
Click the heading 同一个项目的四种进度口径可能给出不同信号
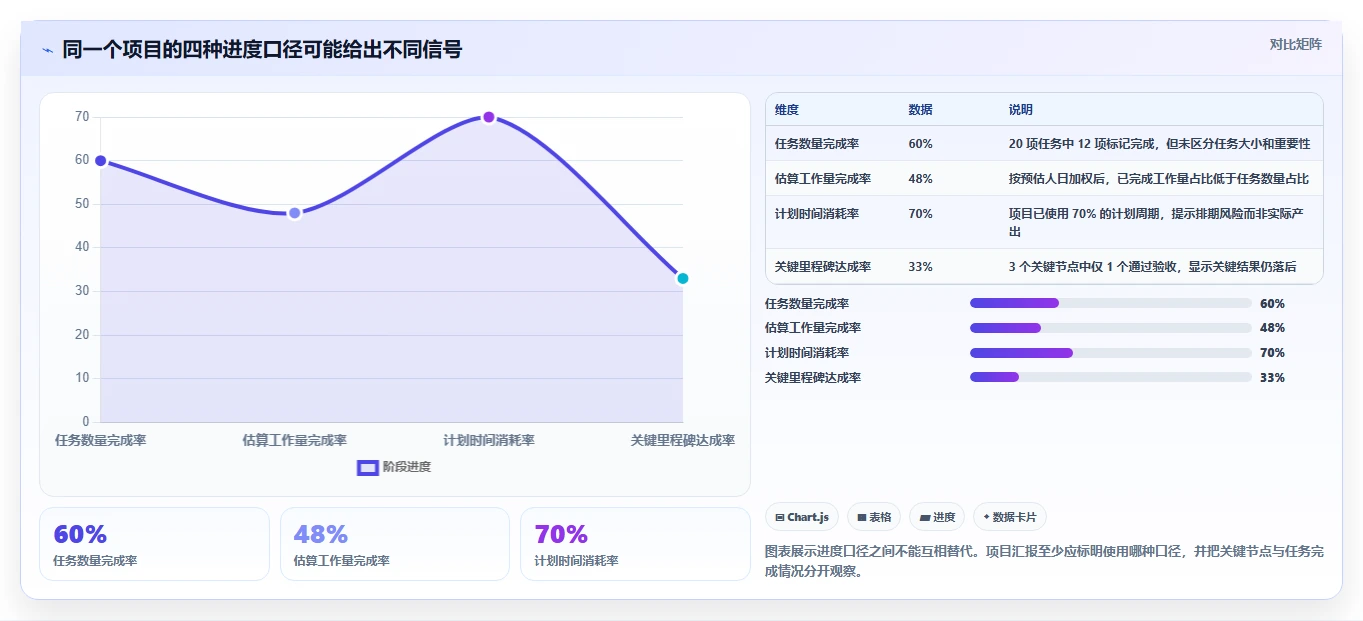point(262,50)
